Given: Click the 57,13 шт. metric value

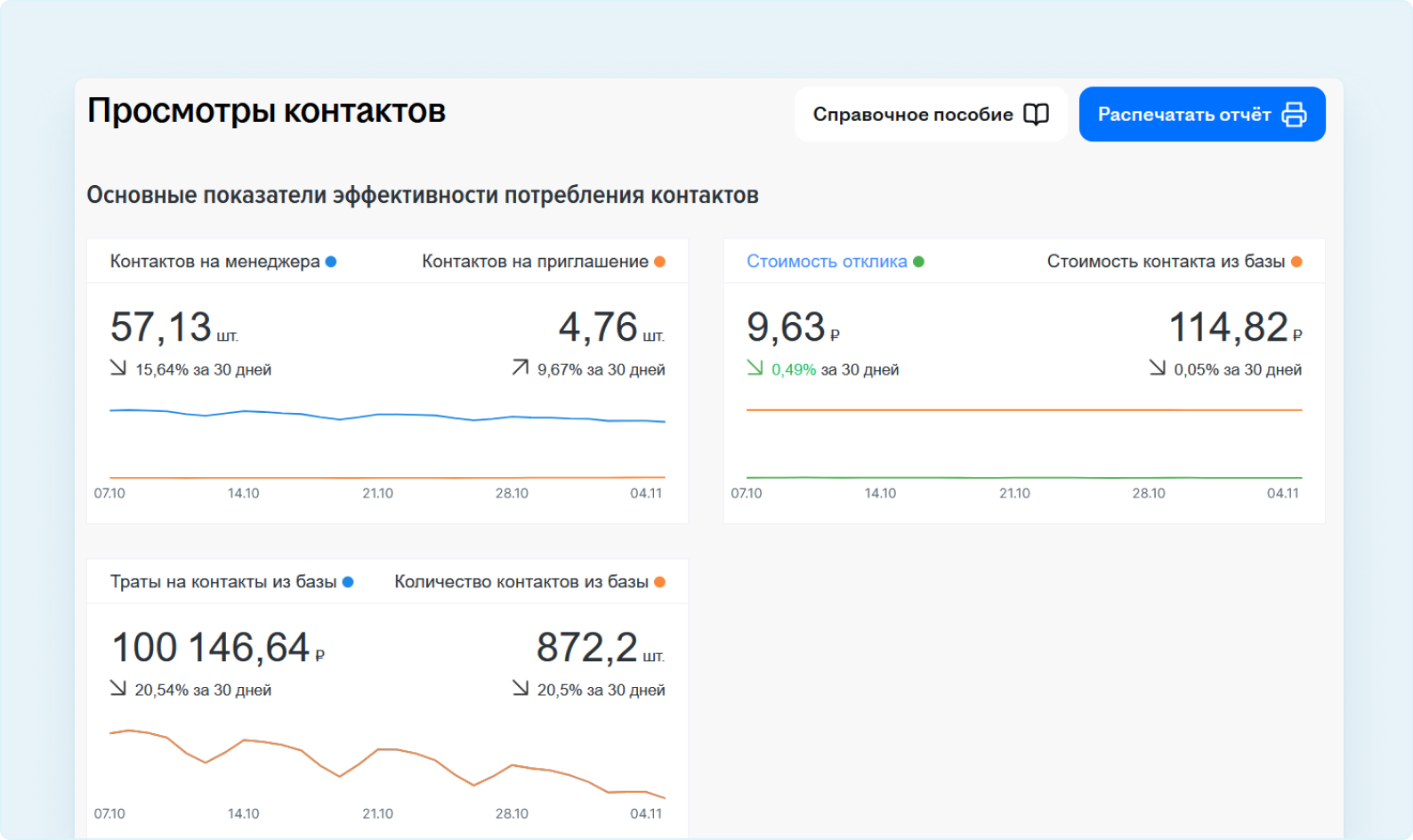Looking at the screenshot, I should click(x=174, y=327).
